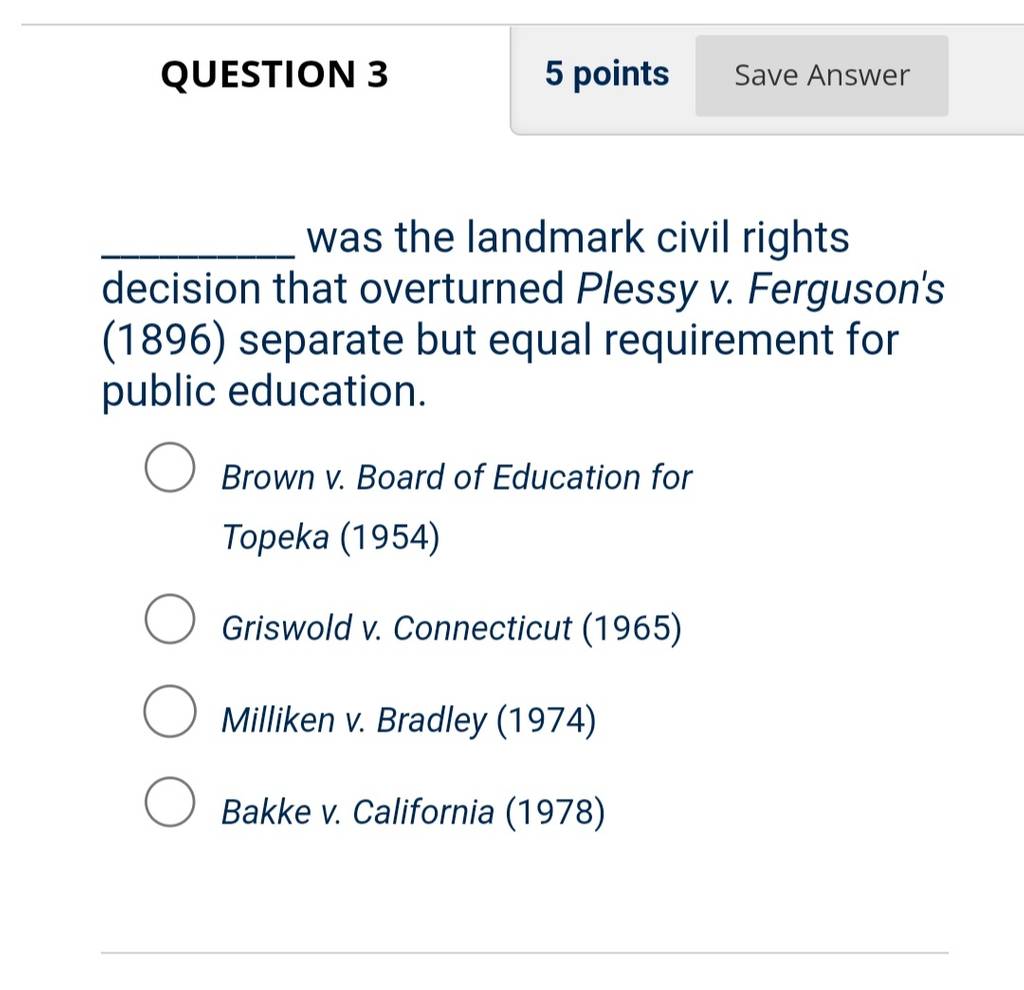Click the horizontal divider below the answers
Viewport: 1024px width, 990px height.
point(524,953)
